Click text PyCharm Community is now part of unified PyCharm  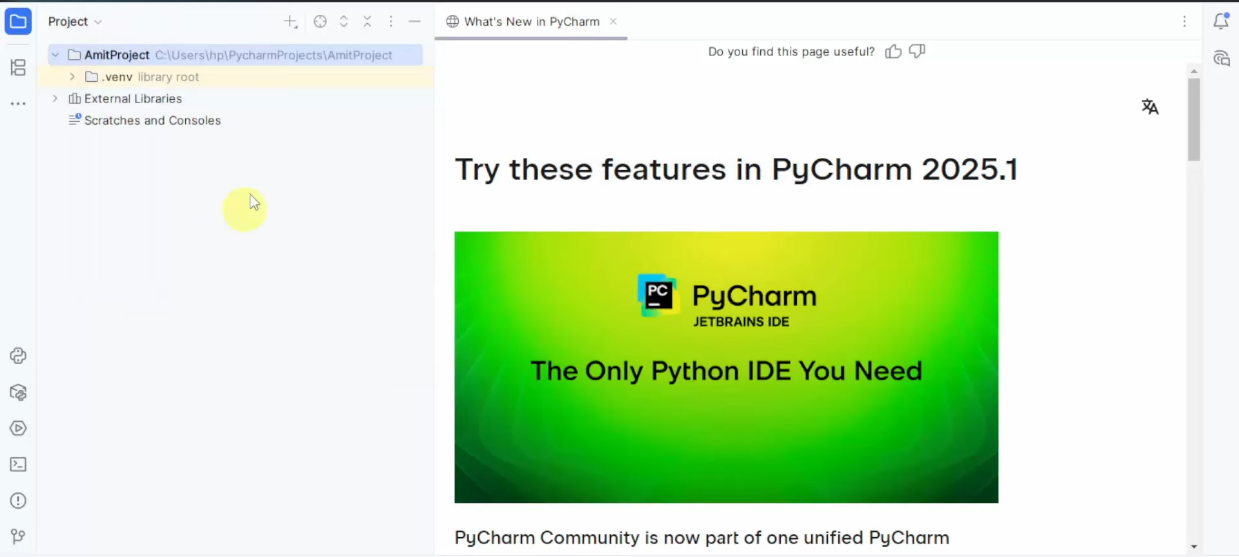click(702, 538)
